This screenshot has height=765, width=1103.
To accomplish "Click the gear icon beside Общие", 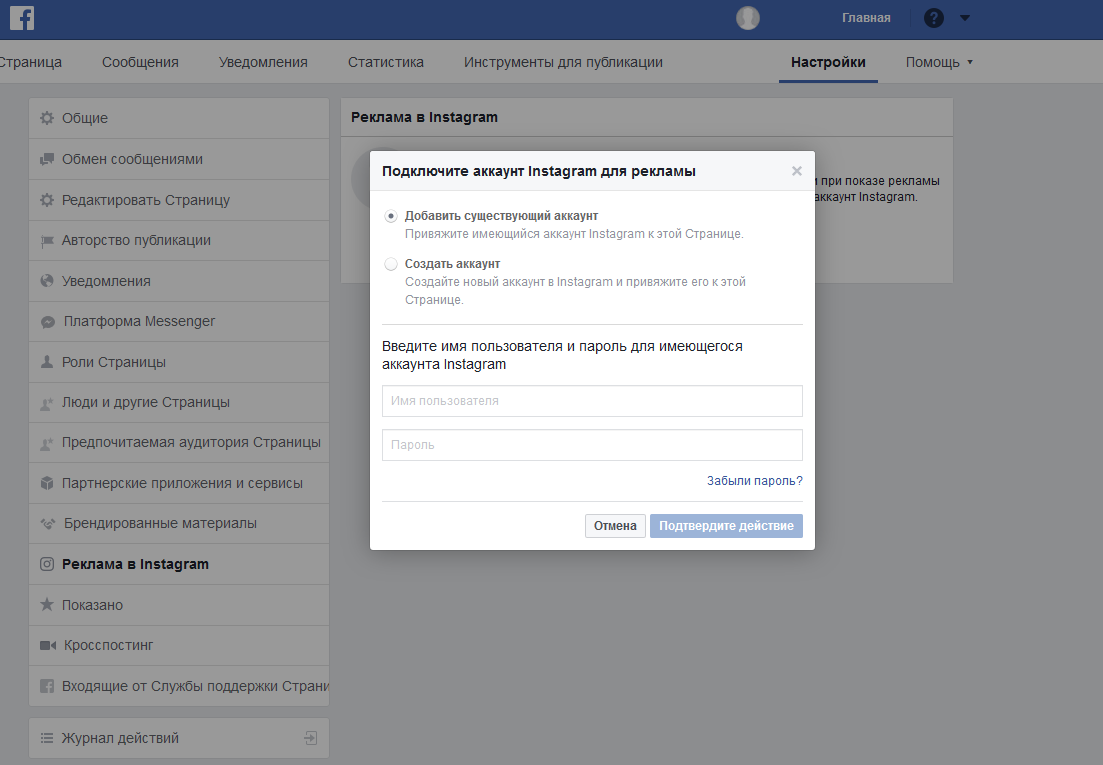I will (x=47, y=118).
